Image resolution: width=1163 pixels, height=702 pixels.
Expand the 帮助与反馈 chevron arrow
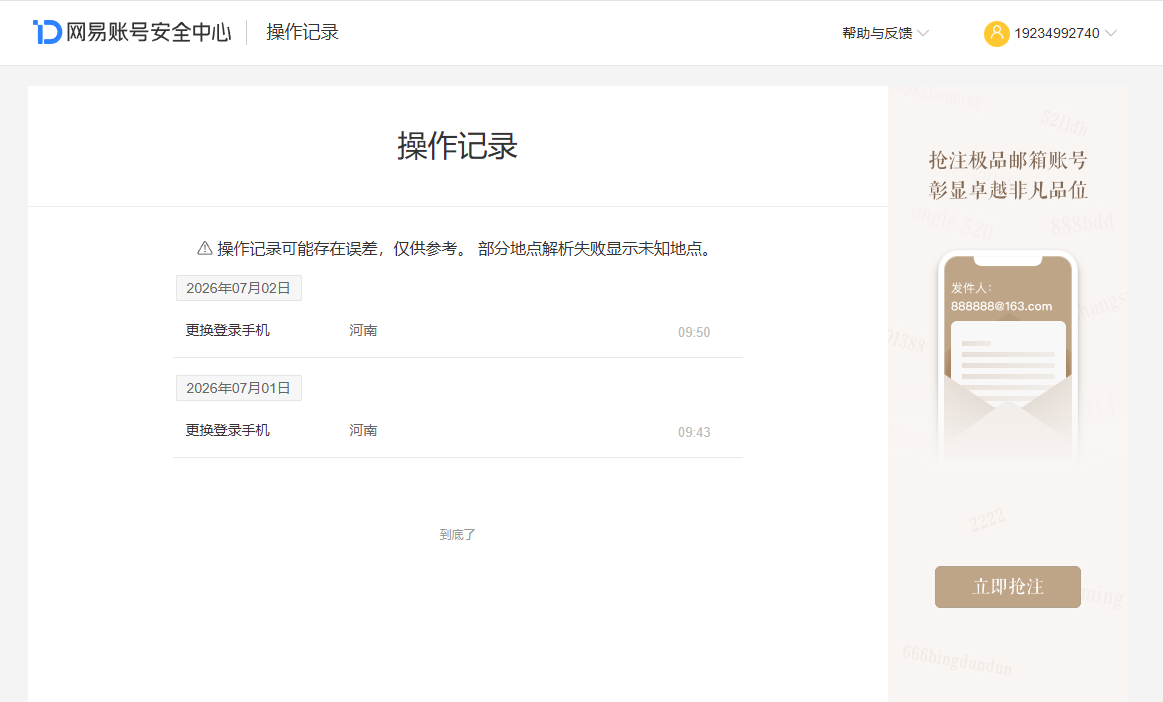[x=923, y=33]
